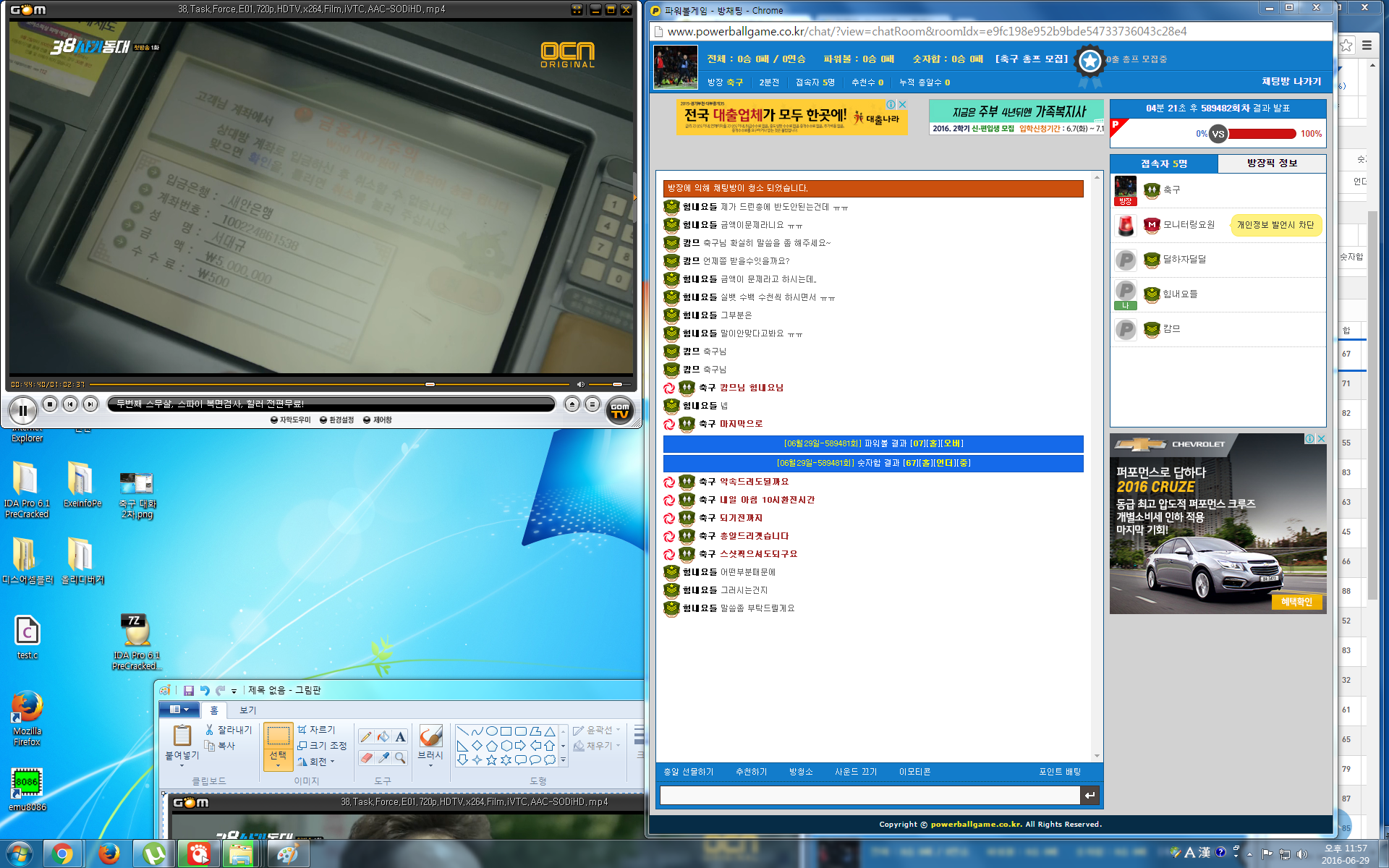
Task: Open the 윤곽선 outline dropdown
Action: (598, 731)
